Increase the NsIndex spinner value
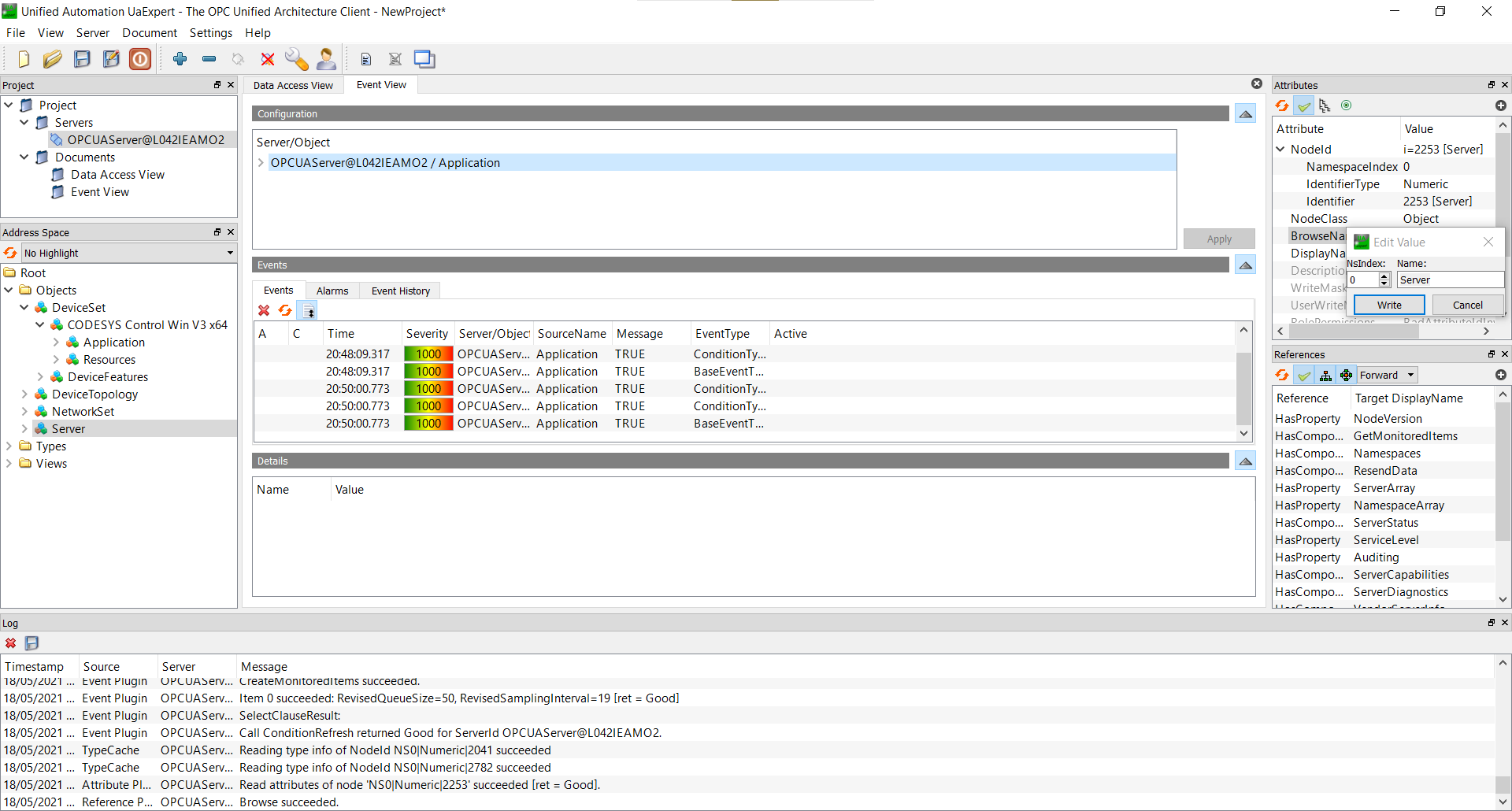The width and height of the screenshot is (1512, 811). click(1384, 276)
